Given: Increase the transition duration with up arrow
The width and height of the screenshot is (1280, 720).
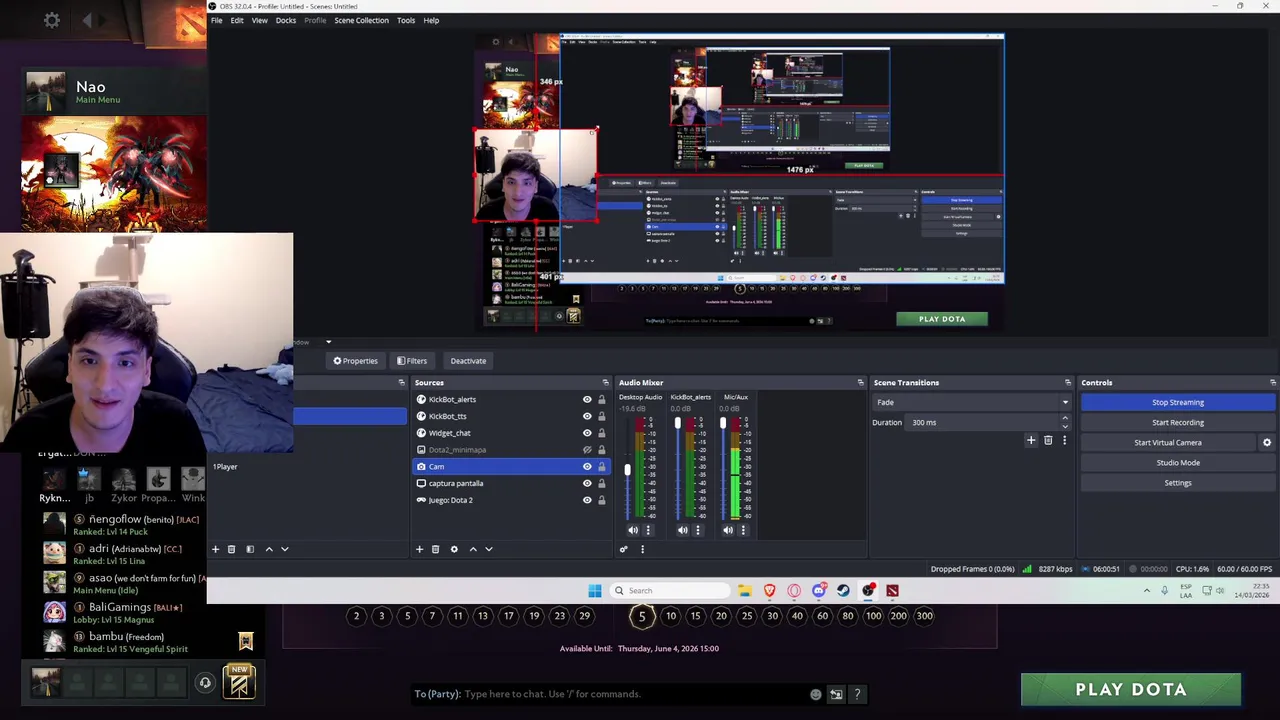Looking at the screenshot, I should coord(1065,419).
